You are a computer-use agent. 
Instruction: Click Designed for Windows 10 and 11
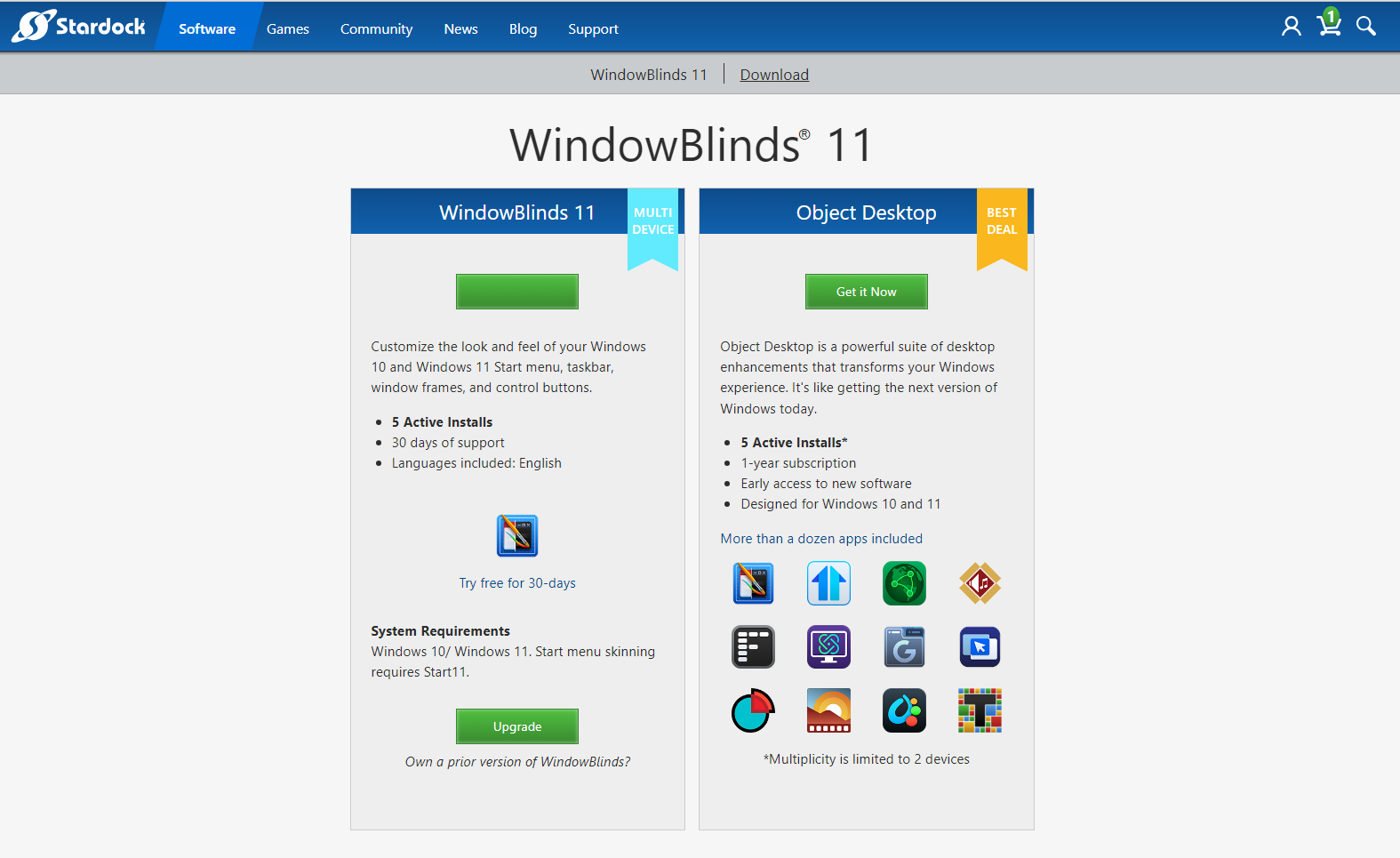pyautogui.click(x=841, y=504)
